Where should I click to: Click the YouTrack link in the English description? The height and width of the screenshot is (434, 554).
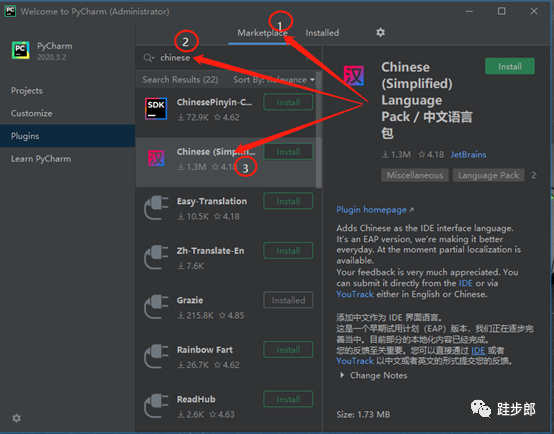pos(355,294)
